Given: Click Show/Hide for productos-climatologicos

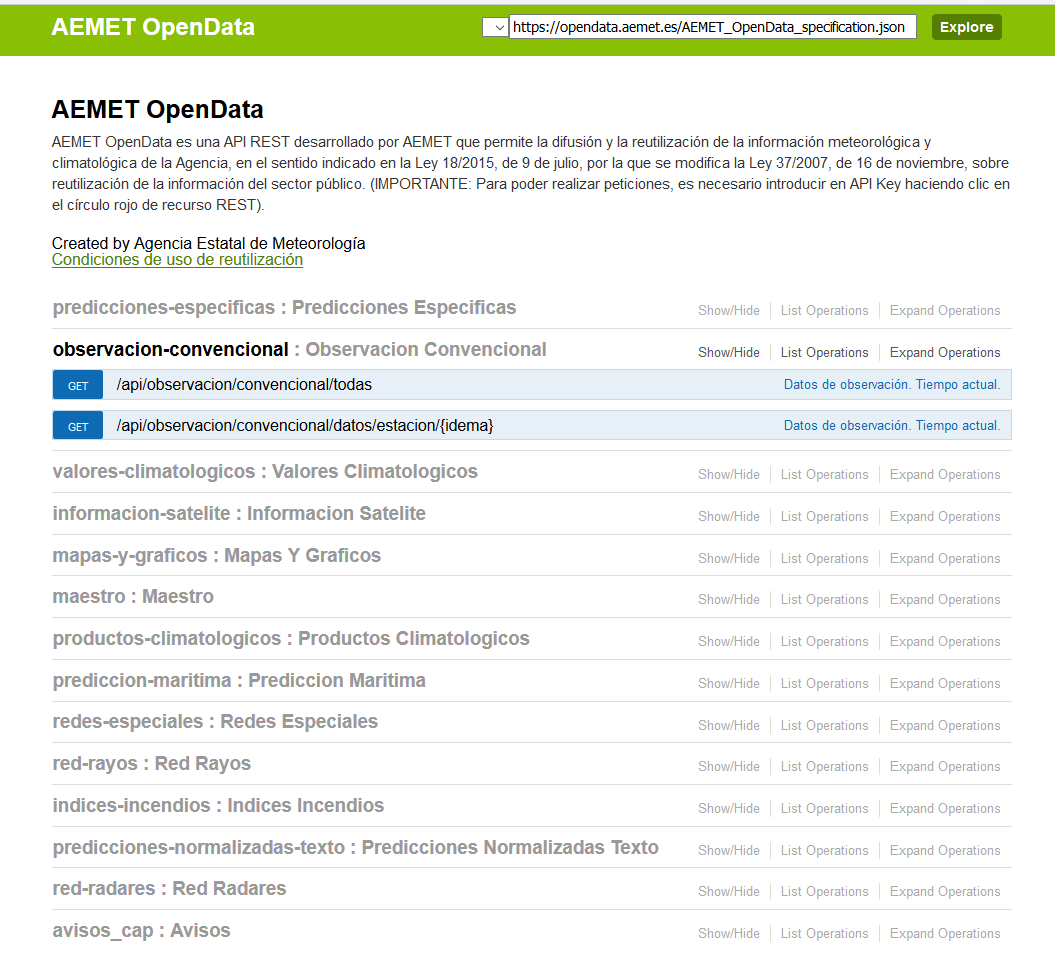Looking at the screenshot, I should tap(729, 641).
